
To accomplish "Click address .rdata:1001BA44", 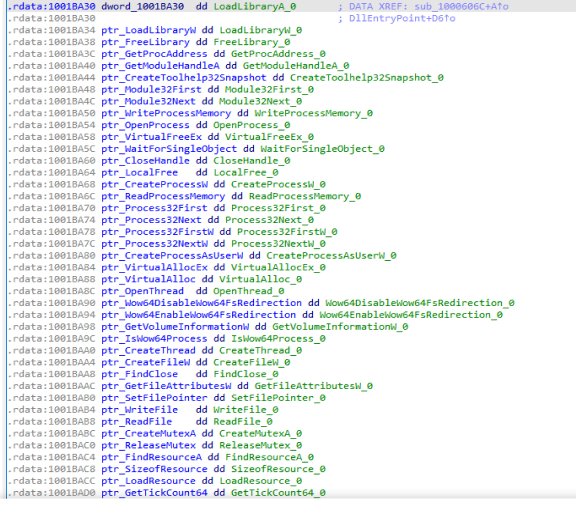I will point(51,78).
